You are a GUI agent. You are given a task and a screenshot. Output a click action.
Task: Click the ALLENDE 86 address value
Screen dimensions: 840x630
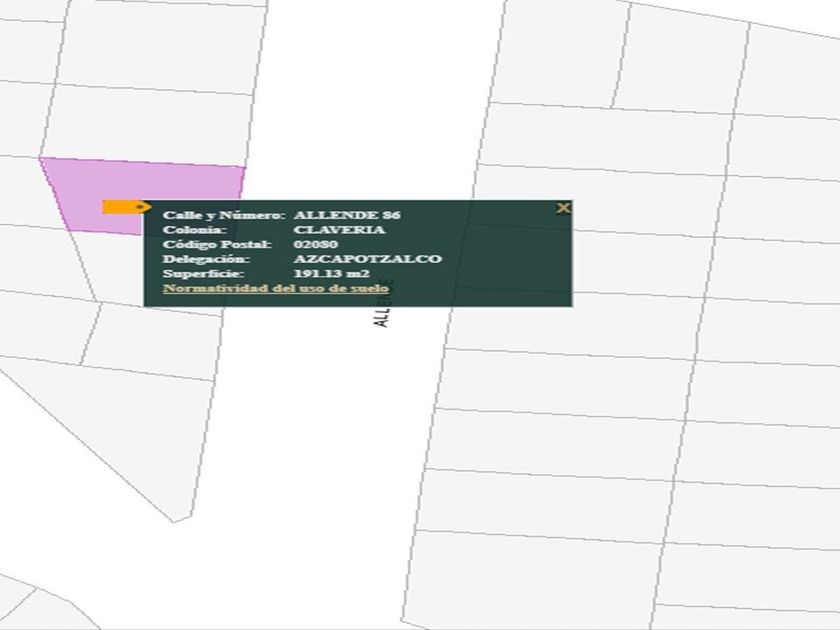click(x=347, y=215)
